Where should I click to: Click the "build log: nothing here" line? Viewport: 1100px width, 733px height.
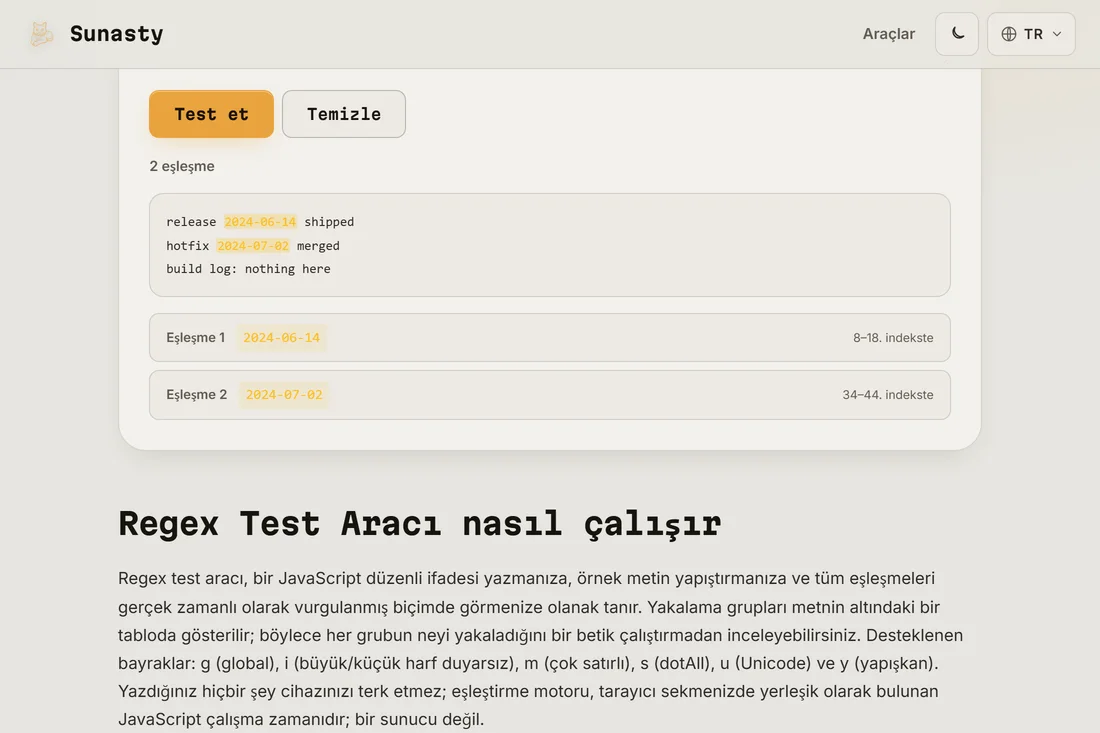248,269
